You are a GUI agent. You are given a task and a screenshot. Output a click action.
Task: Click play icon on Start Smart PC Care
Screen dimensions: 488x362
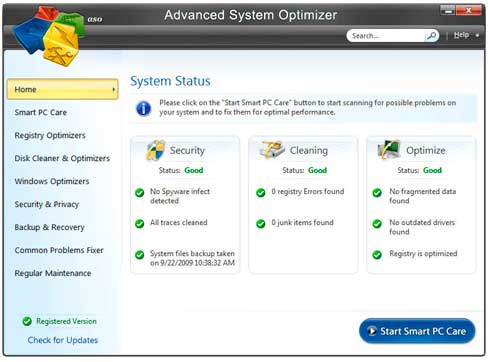pyautogui.click(x=372, y=331)
